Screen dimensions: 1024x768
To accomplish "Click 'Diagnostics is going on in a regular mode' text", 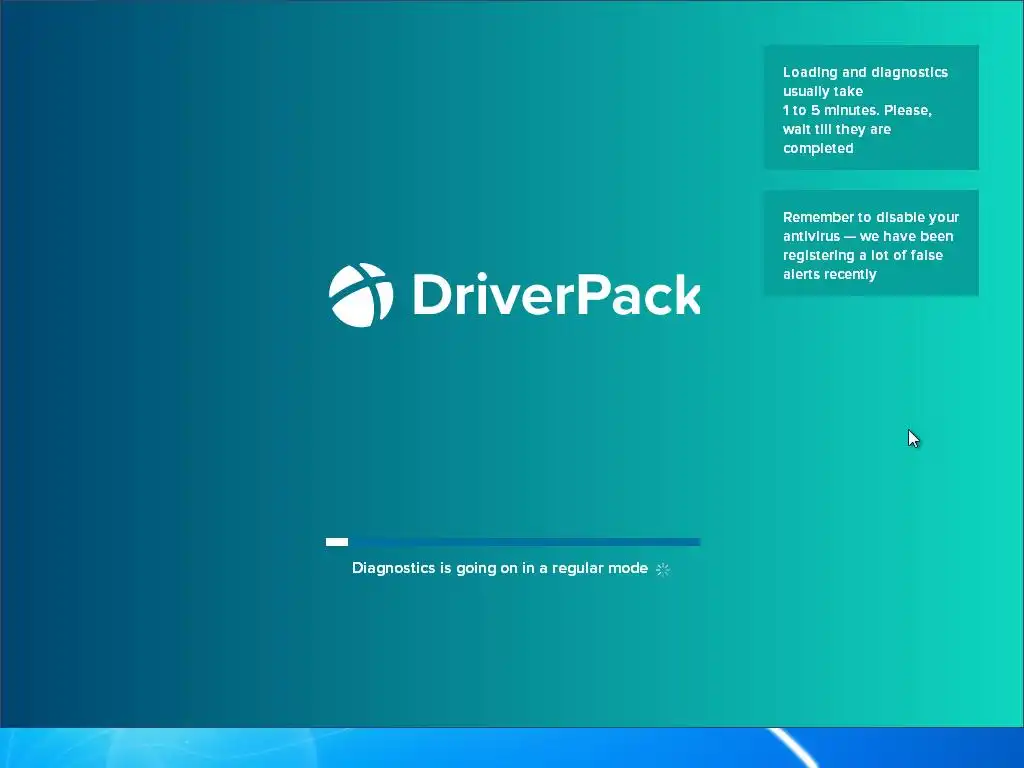I will click(500, 568).
